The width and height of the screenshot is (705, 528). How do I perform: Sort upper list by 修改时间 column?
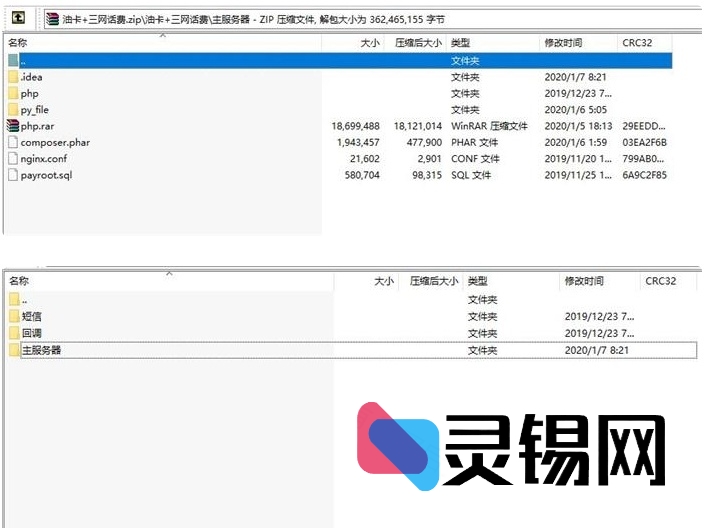click(x=564, y=44)
